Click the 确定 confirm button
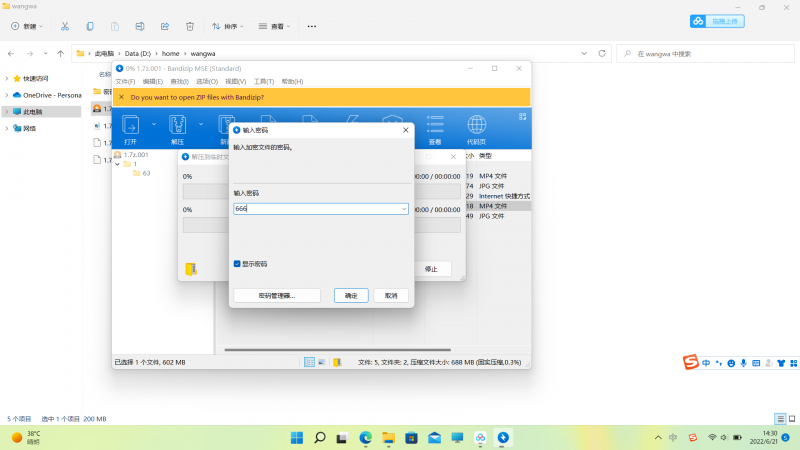800x450 pixels. click(351, 296)
